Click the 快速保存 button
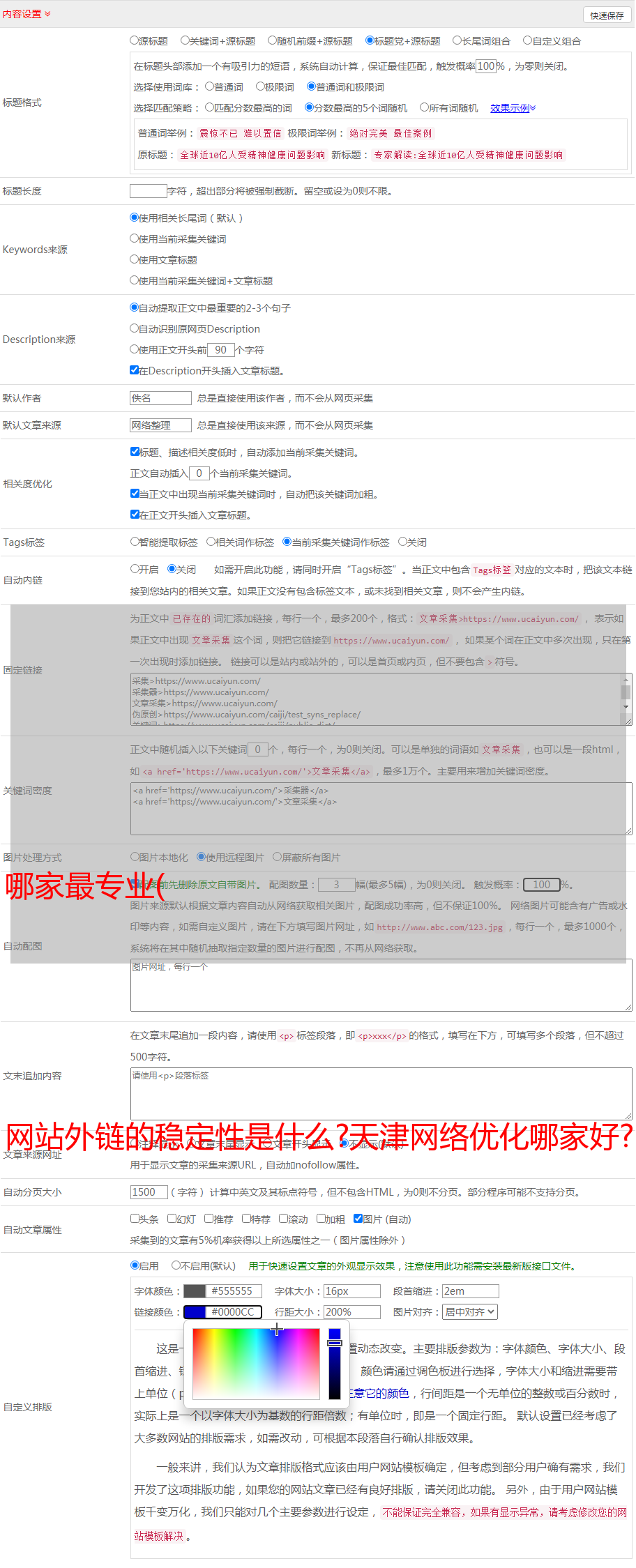This screenshot has height=1568, width=636. pyautogui.click(x=607, y=15)
